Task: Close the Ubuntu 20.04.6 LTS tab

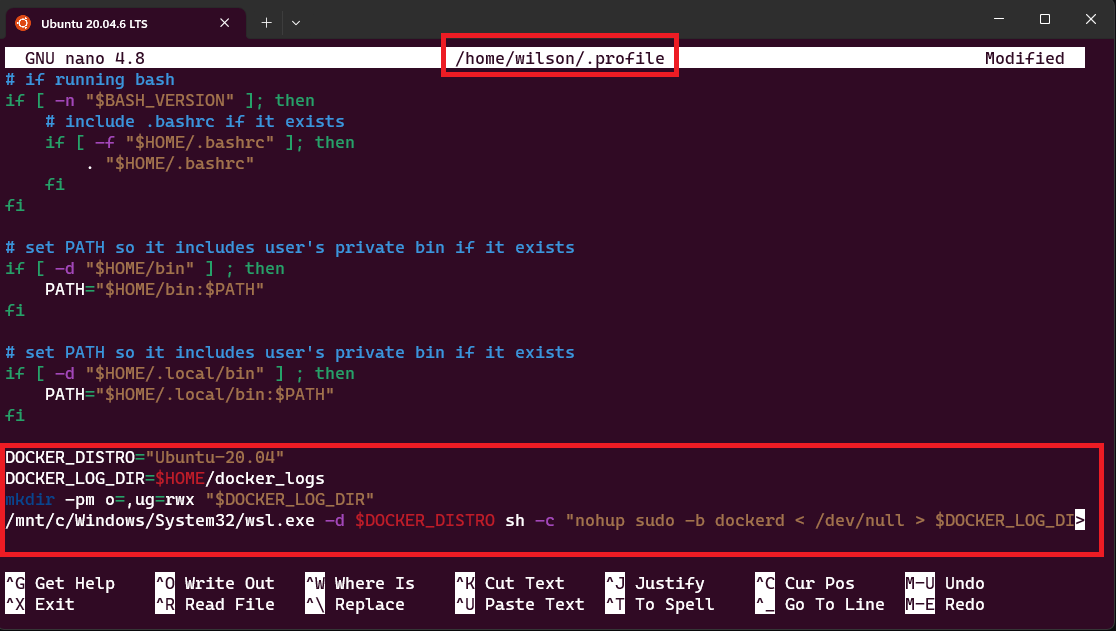Action: tap(225, 22)
